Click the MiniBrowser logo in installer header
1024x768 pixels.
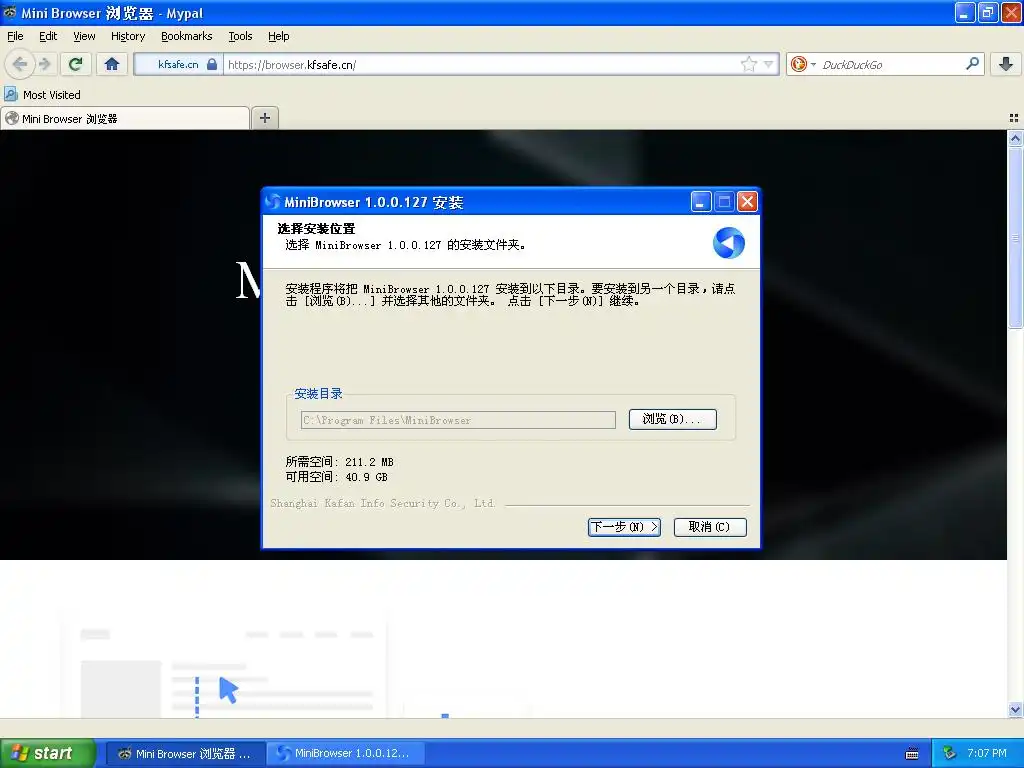tap(729, 242)
